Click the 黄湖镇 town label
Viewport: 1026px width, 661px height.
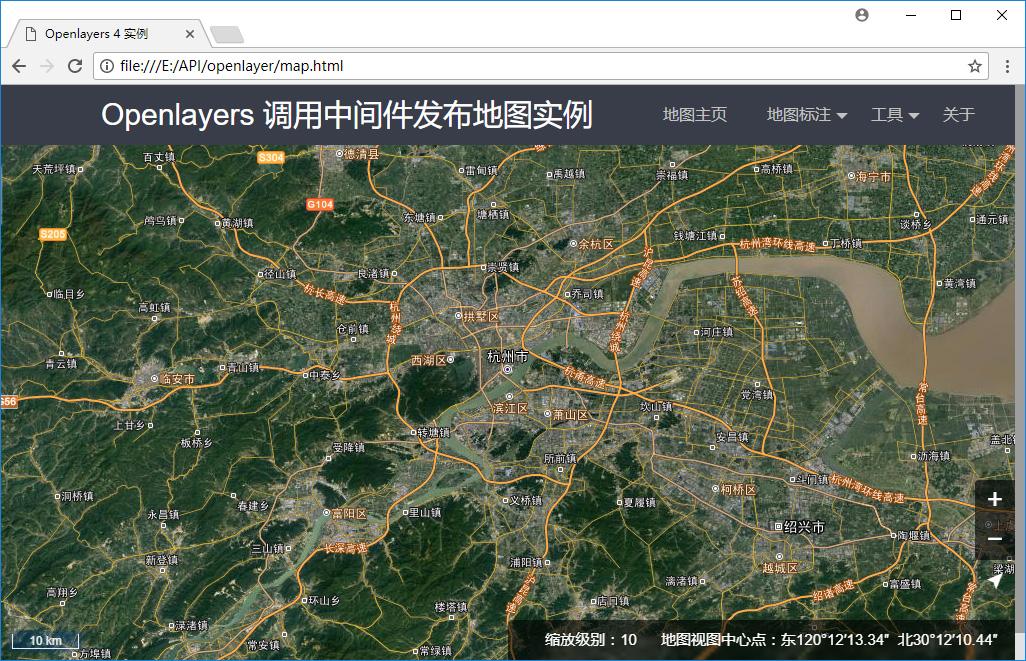pos(238,223)
